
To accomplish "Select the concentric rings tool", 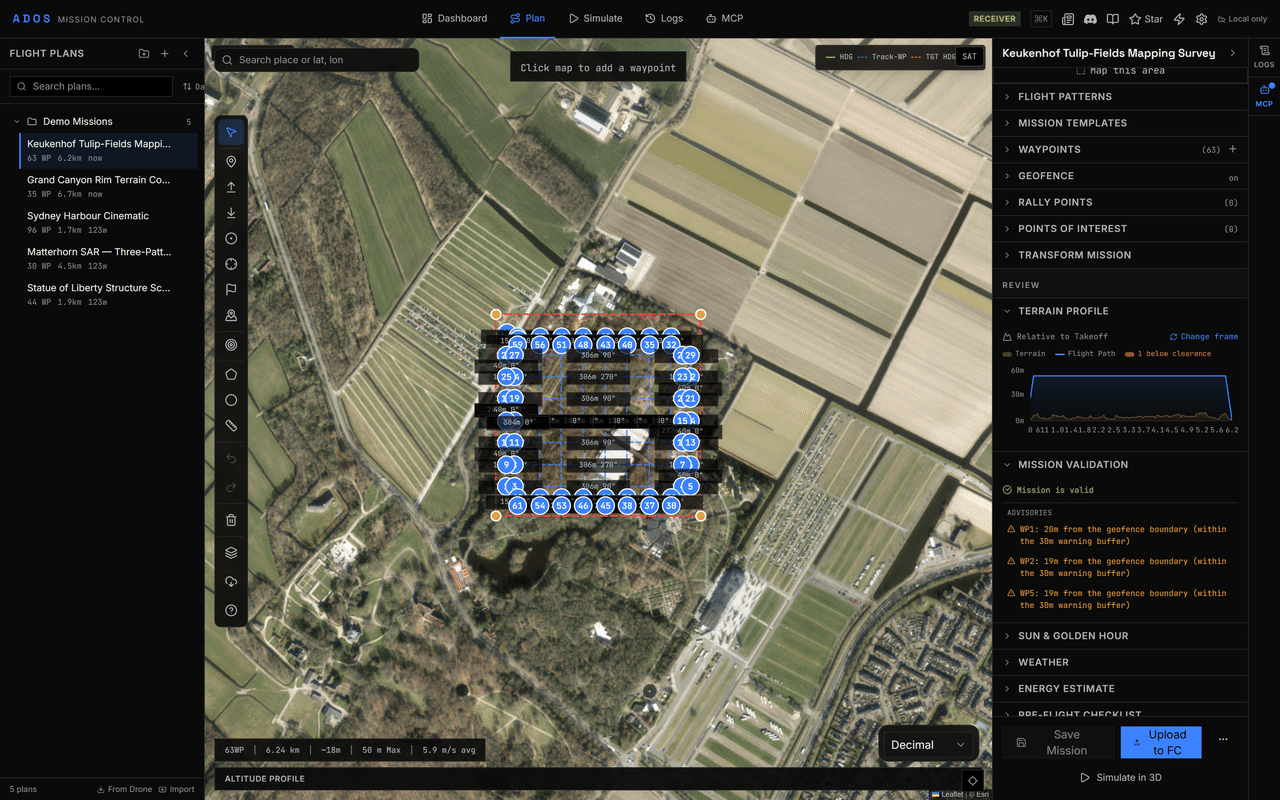I will pos(231,345).
